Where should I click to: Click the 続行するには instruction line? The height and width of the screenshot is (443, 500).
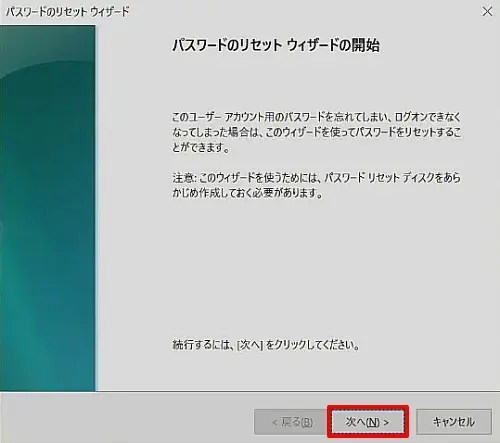pos(266,345)
